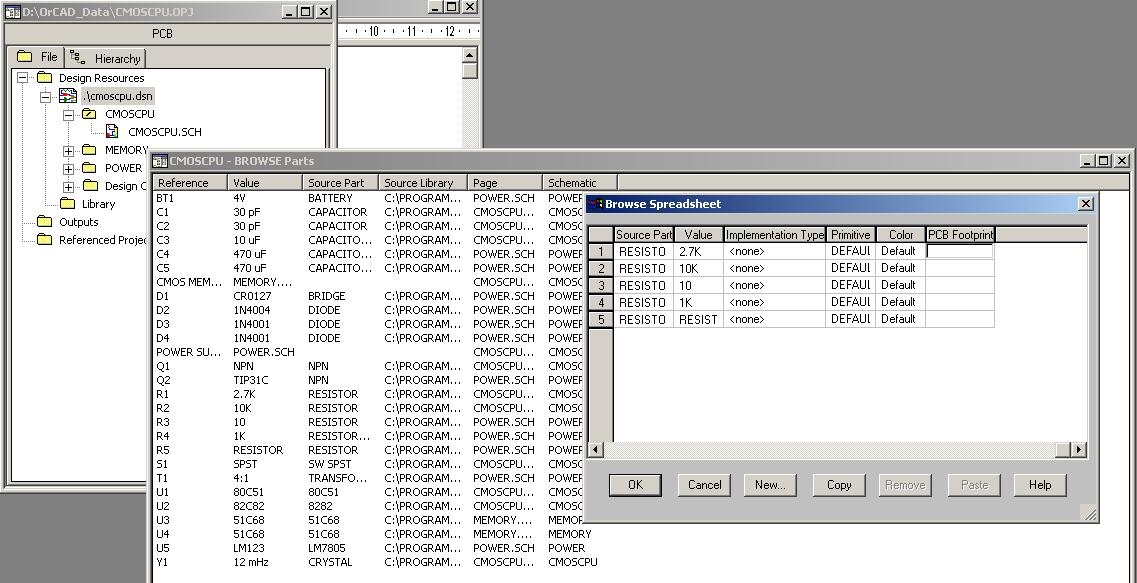Click the Value column header in Browse Parts

(x=265, y=183)
